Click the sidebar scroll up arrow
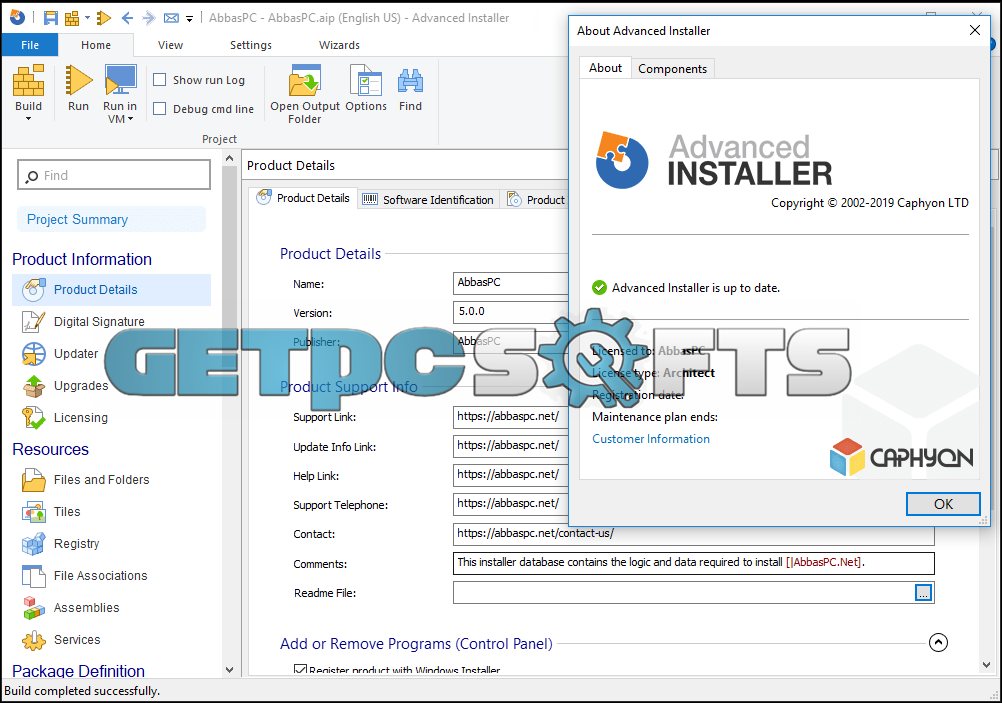Image resolution: width=1002 pixels, height=703 pixels. 229,158
